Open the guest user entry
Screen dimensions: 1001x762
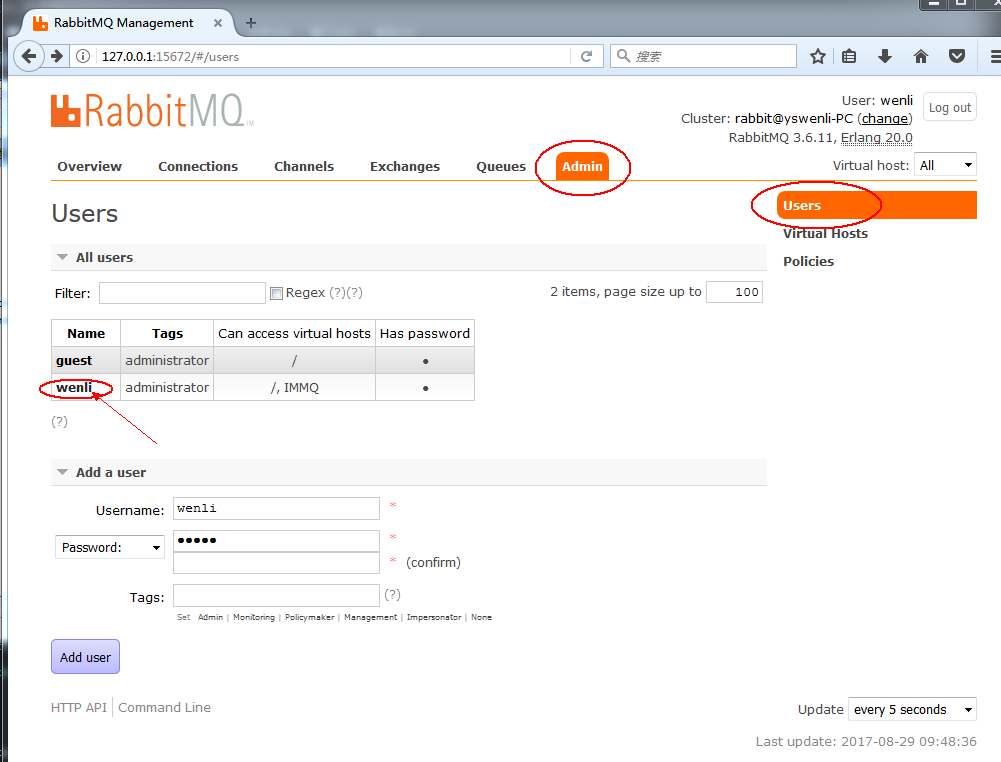pyautogui.click(x=74, y=361)
